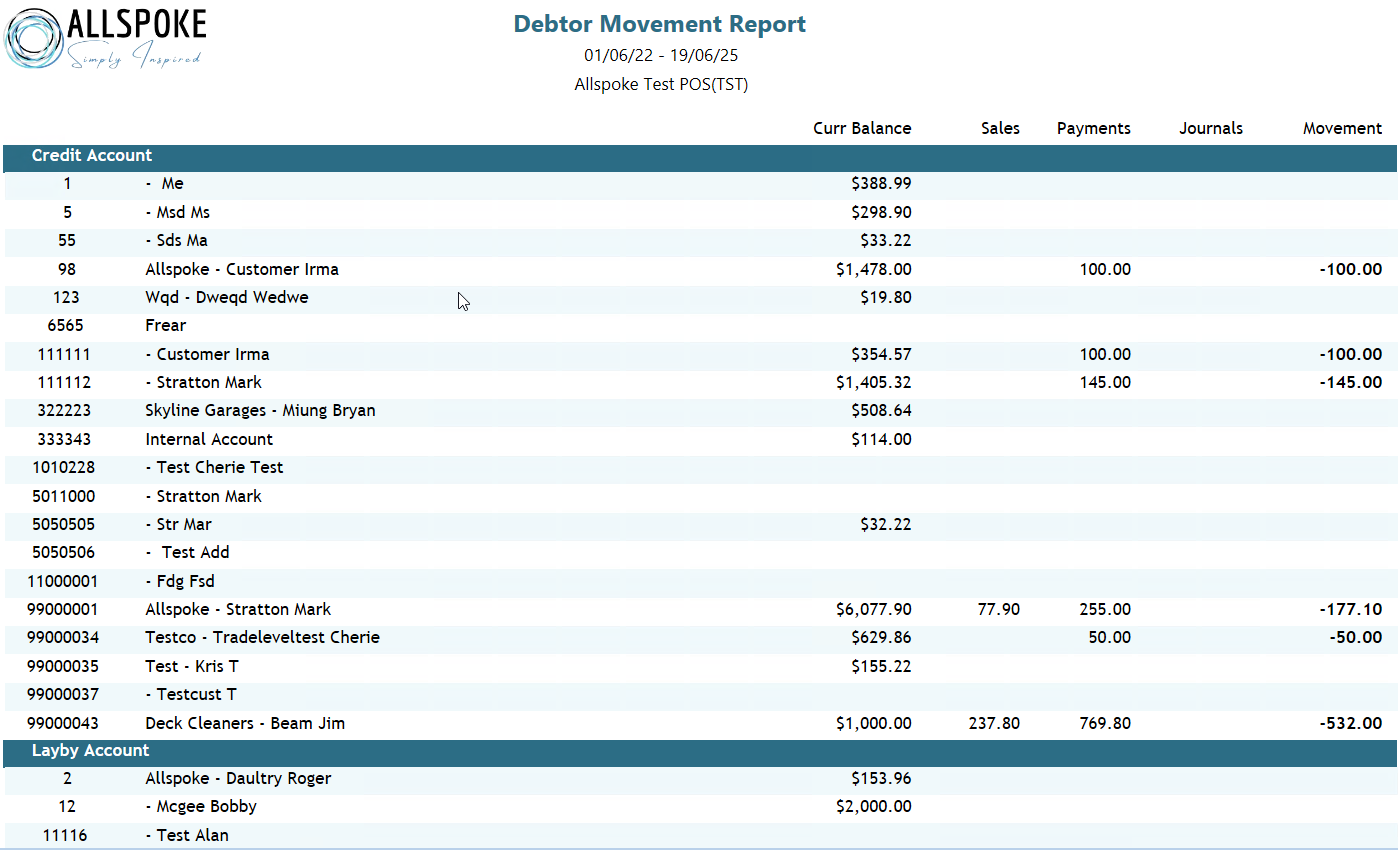Click the $153.96 balance
The width and height of the screenshot is (1398, 850).
pyautogui.click(x=881, y=778)
